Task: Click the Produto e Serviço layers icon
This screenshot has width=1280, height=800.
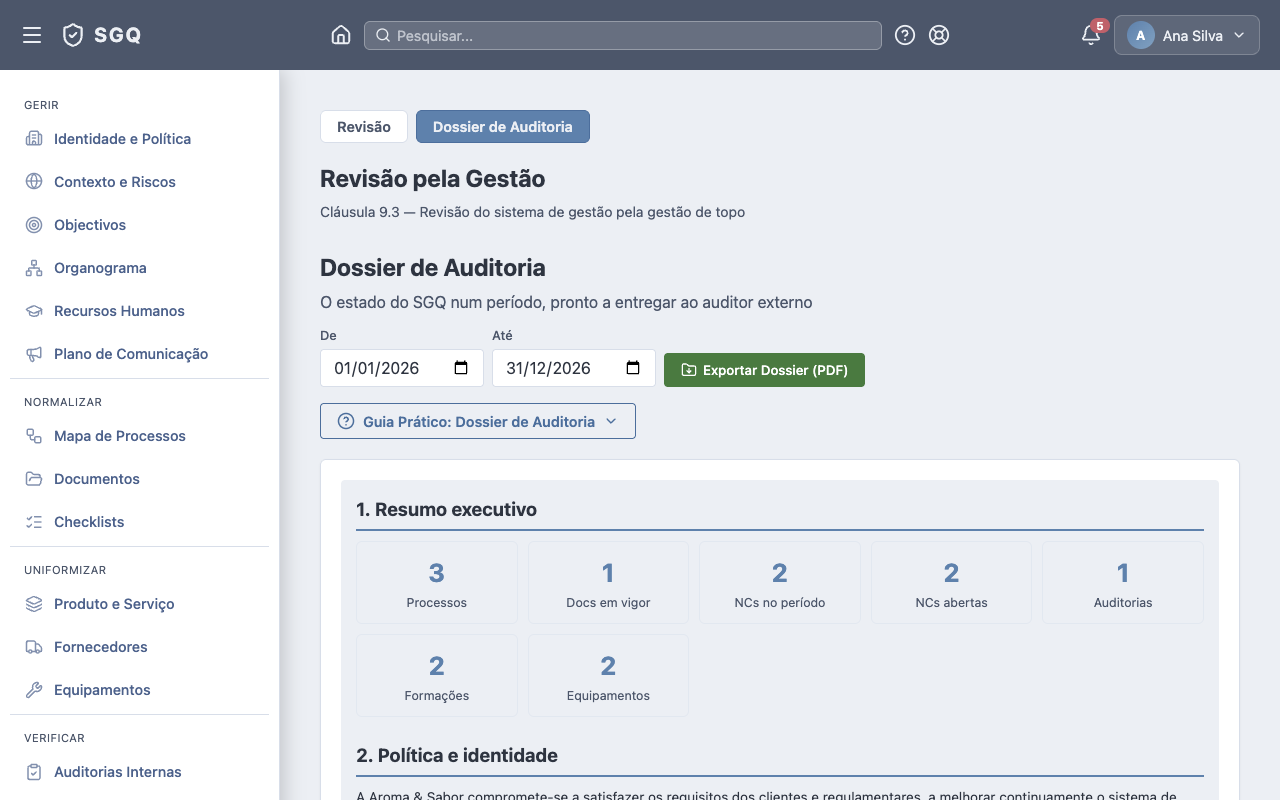Action: pyautogui.click(x=34, y=604)
